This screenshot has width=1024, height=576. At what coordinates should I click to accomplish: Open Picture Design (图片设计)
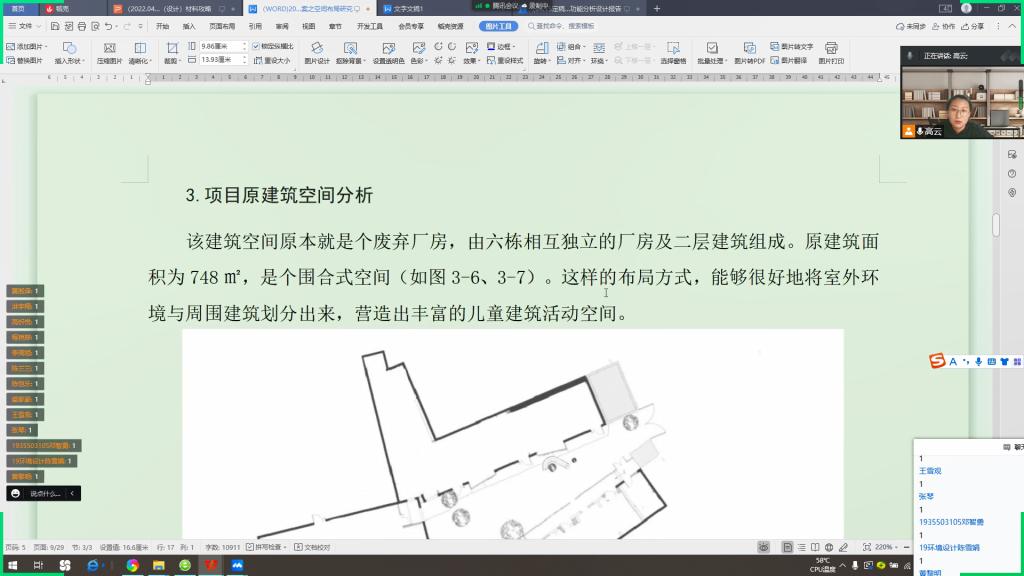tap(317, 53)
